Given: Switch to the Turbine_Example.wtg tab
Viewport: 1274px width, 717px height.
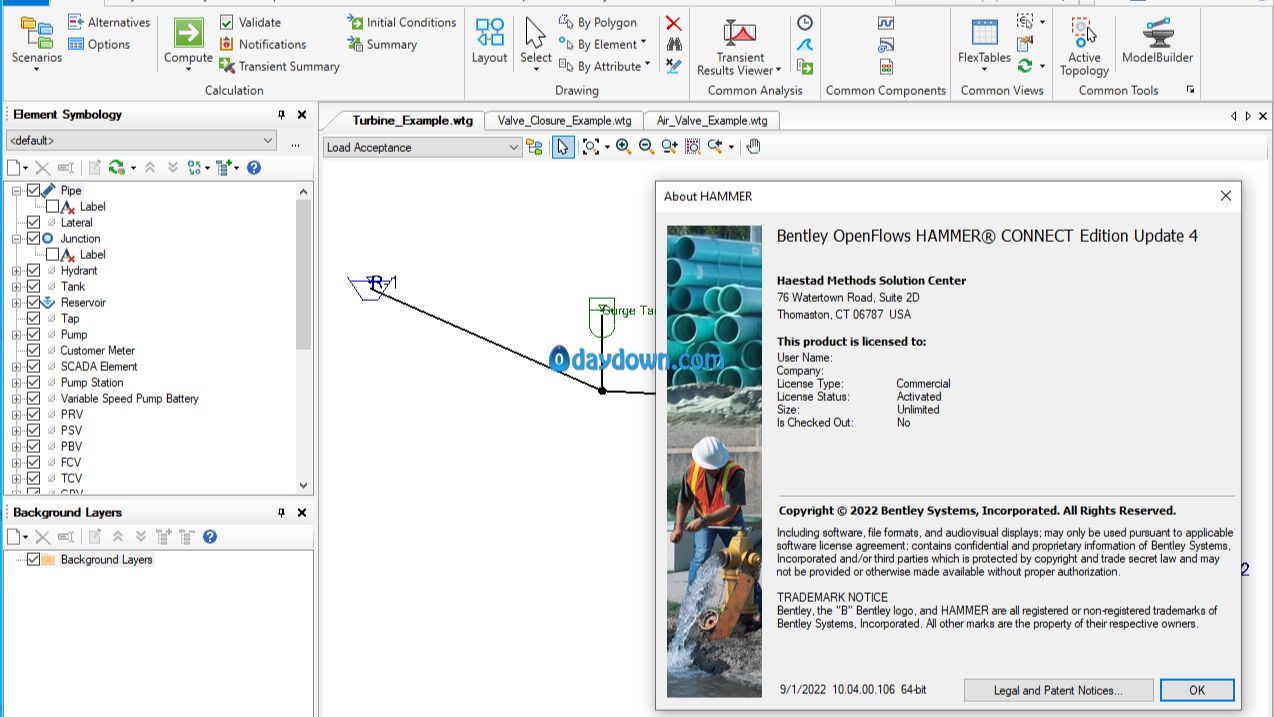Looking at the screenshot, I should pyautogui.click(x=412, y=120).
